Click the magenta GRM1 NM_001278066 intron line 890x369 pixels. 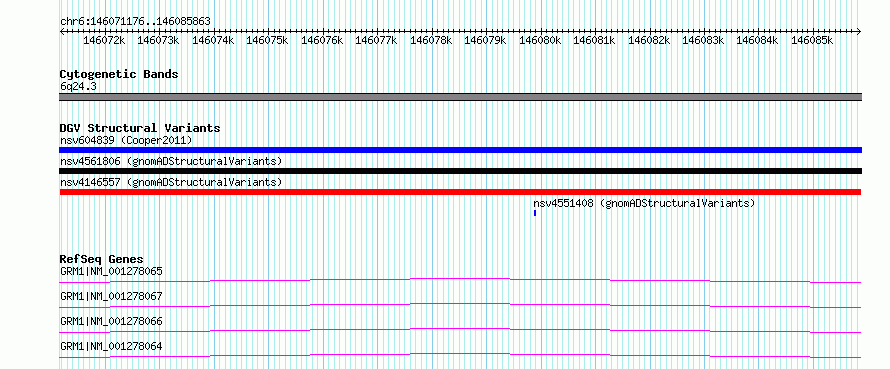460,330
